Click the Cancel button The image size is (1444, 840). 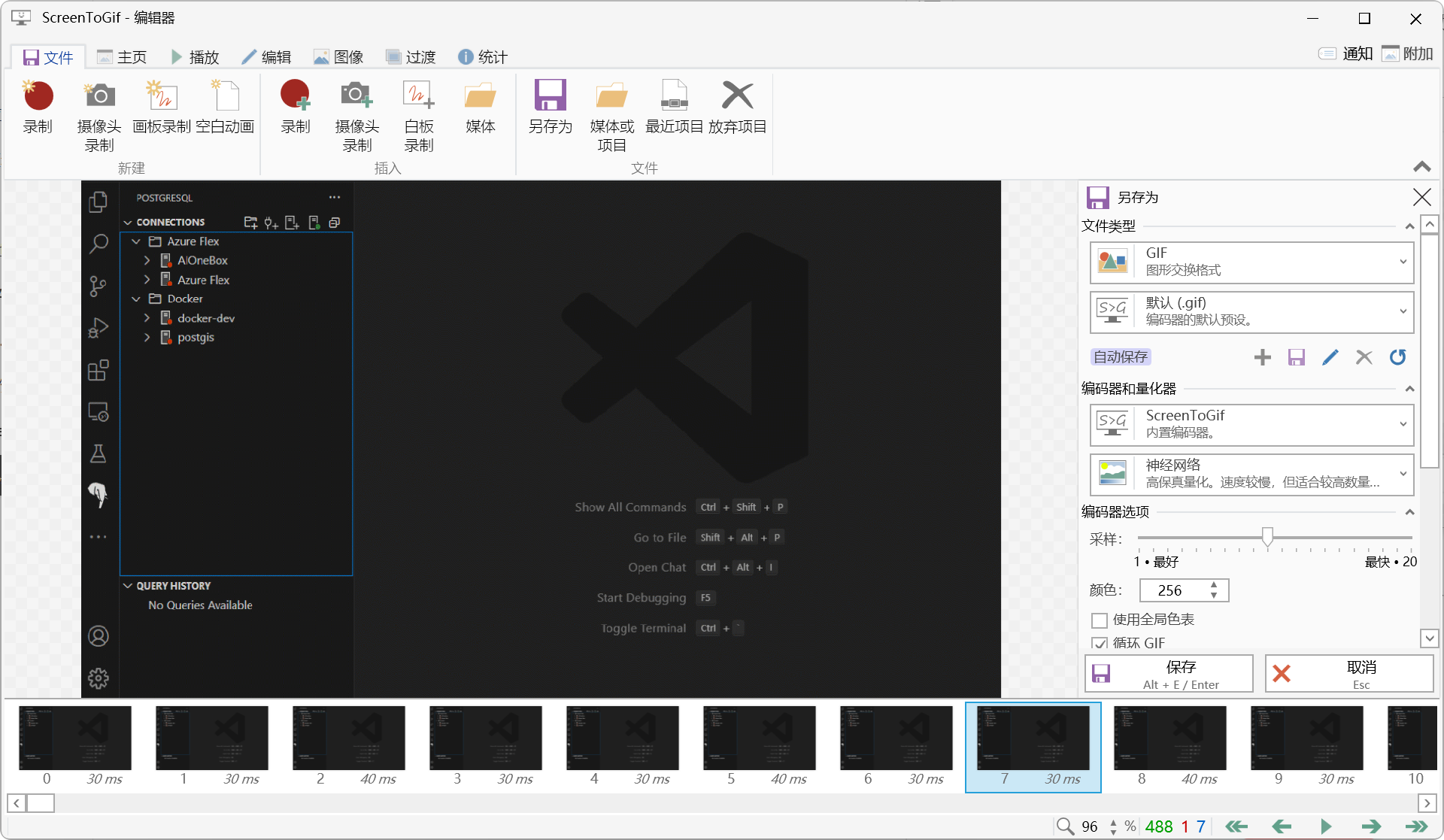coord(1349,674)
